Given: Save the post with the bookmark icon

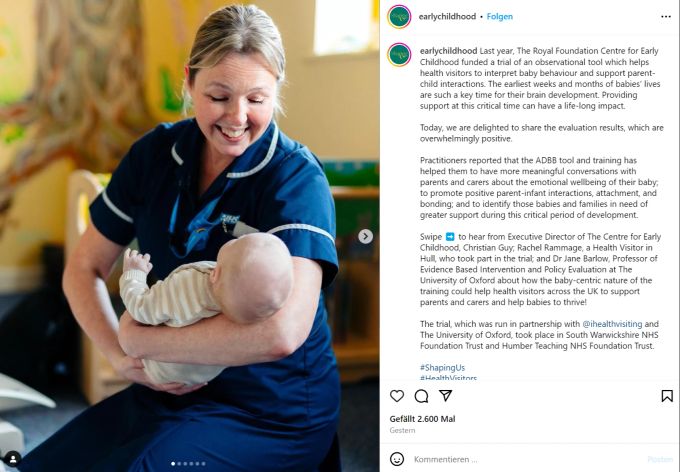Looking at the screenshot, I should (667, 396).
